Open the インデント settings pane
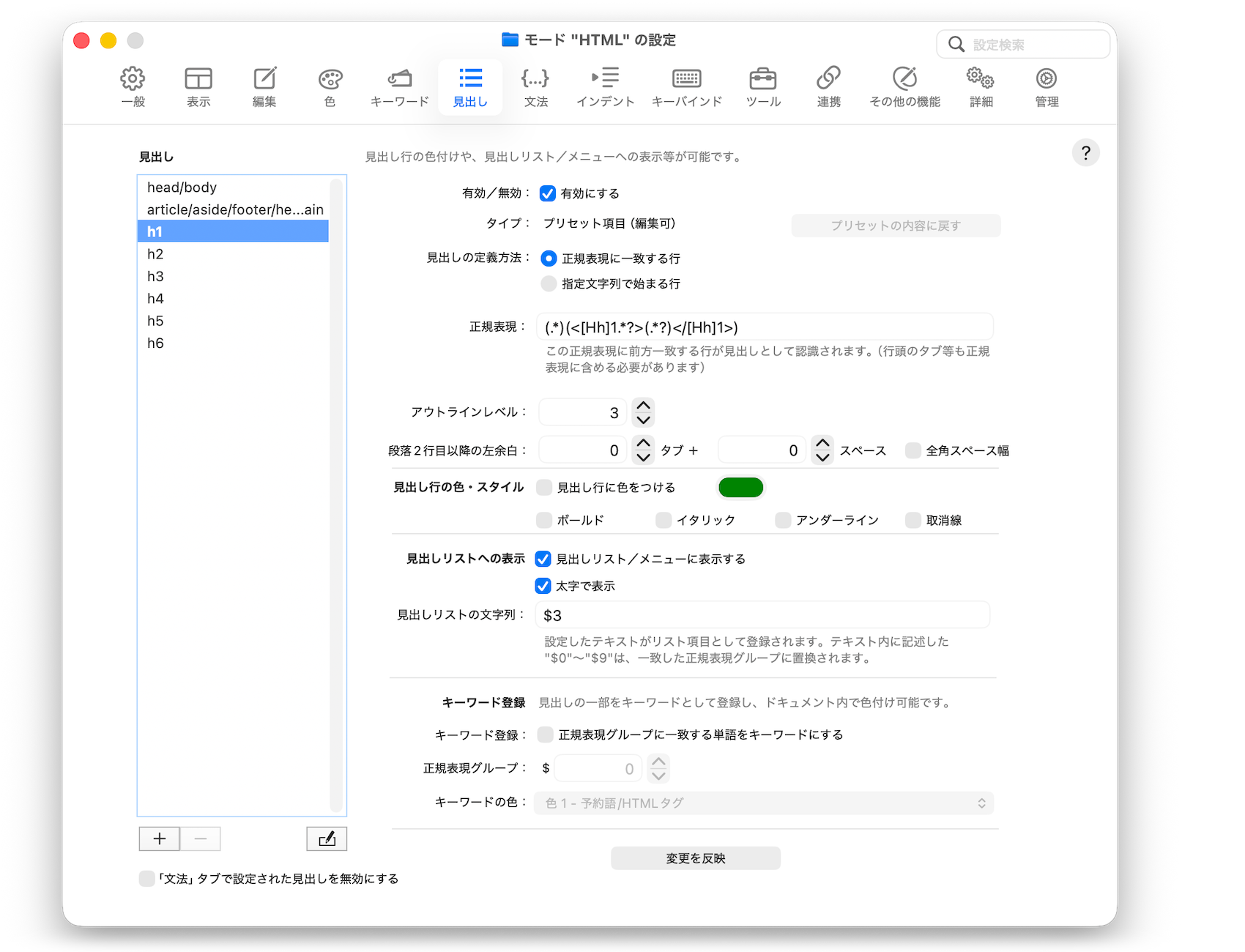Image resolution: width=1245 pixels, height=952 pixels. 605,86
